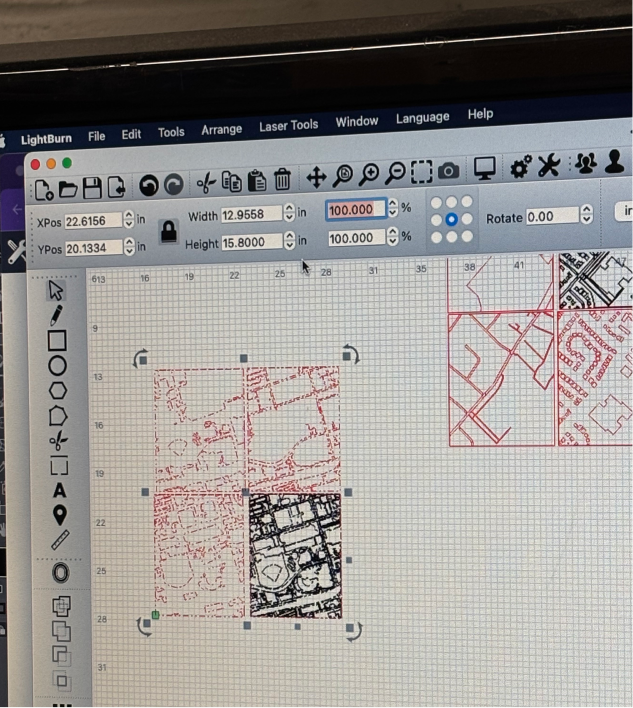Open the Help menu
633x708 pixels.
[x=480, y=114]
